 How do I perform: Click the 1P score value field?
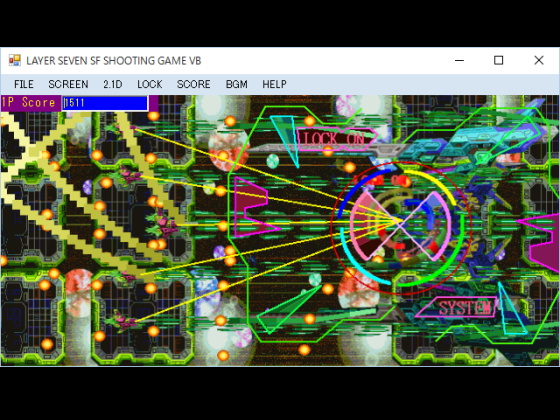pyautogui.click(x=105, y=103)
